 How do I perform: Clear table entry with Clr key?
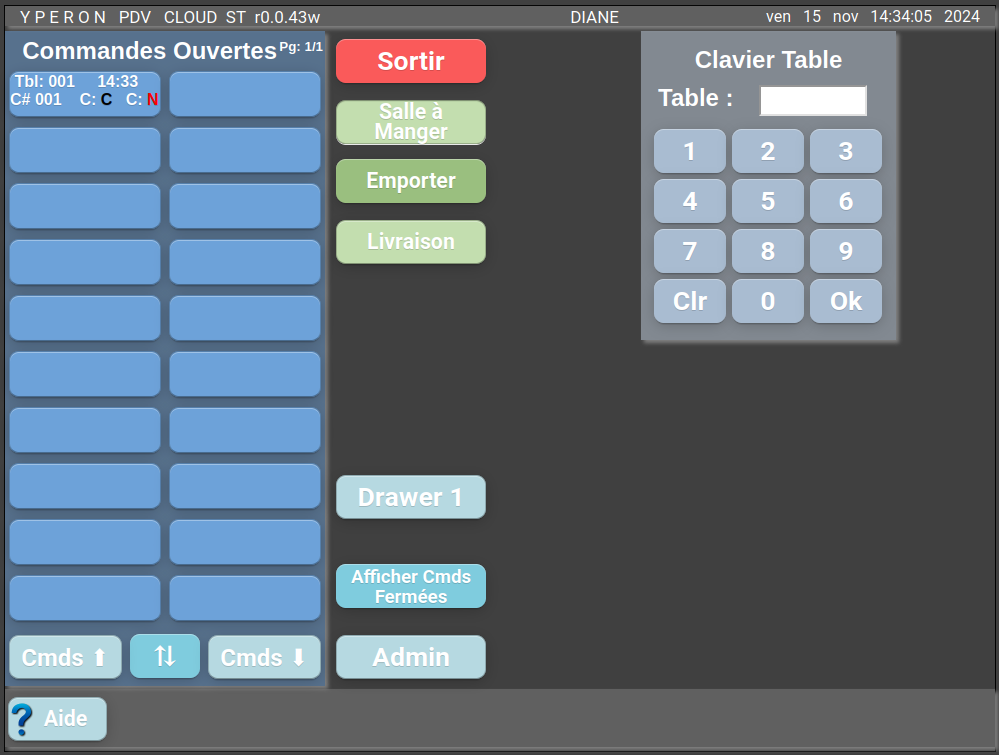pos(690,301)
